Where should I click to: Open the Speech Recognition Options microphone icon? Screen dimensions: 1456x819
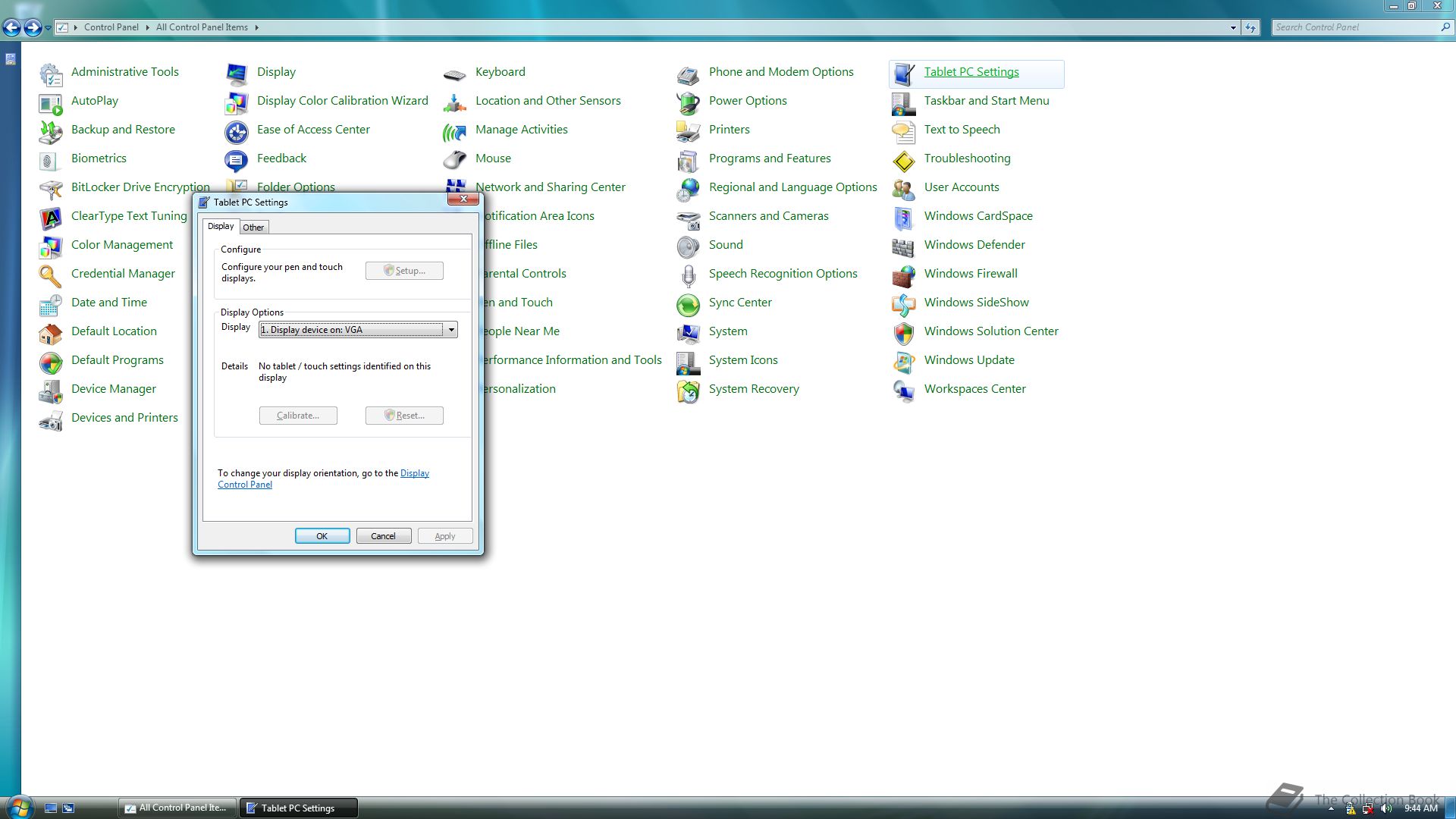pos(689,275)
